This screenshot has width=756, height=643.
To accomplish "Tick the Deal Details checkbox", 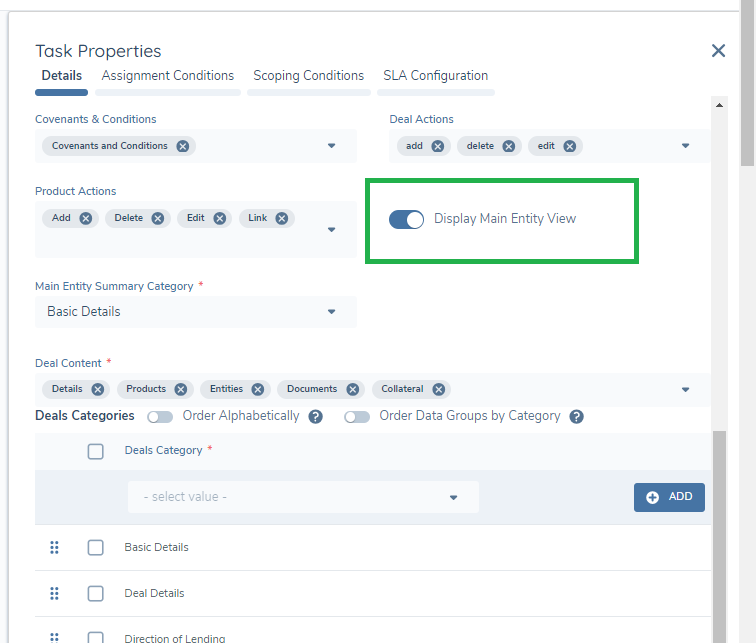I will tap(95, 593).
